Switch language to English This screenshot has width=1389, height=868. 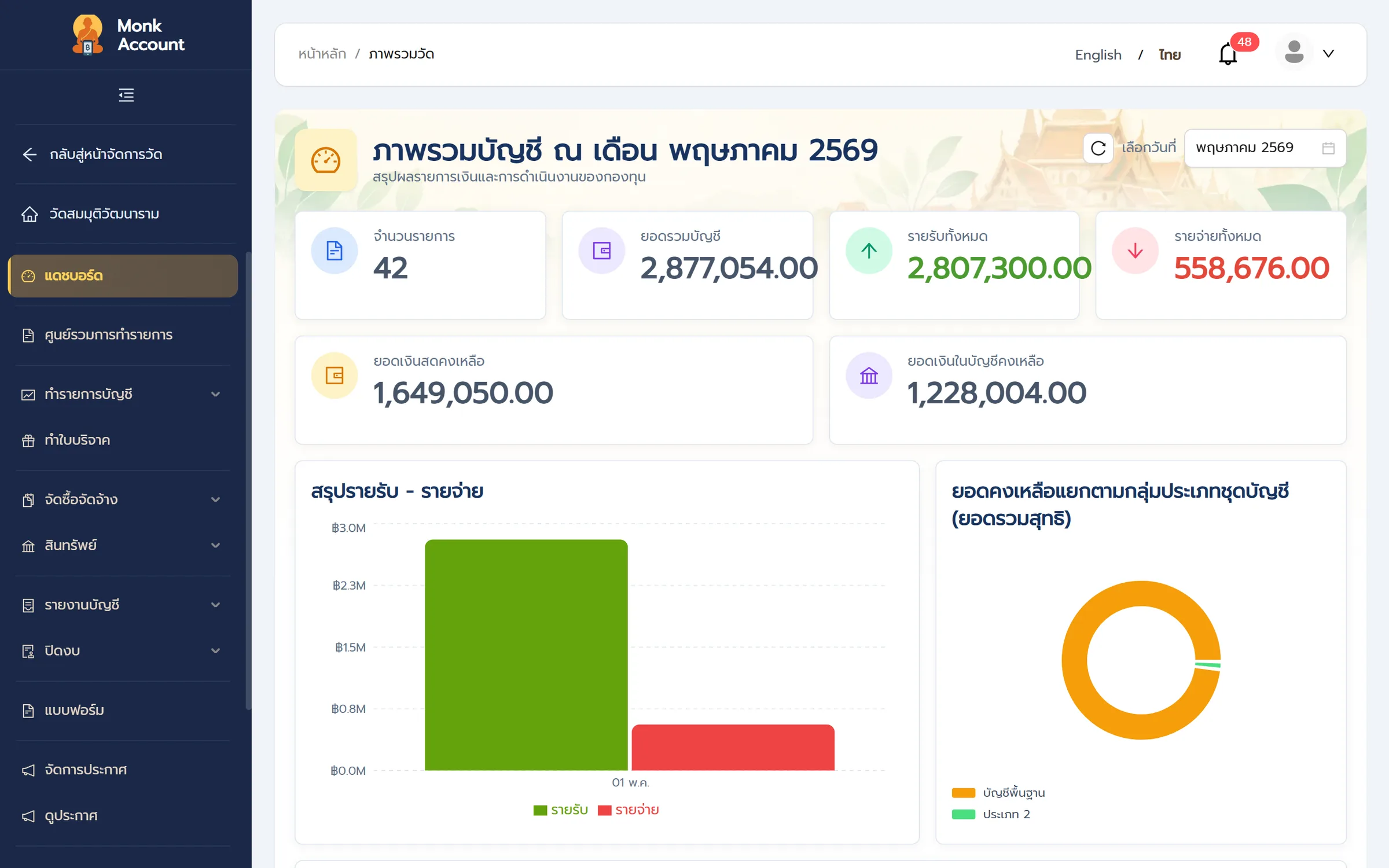pos(1098,54)
